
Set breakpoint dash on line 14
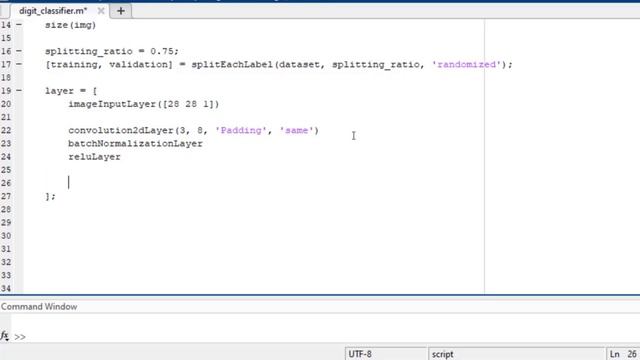tap(19, 25)
